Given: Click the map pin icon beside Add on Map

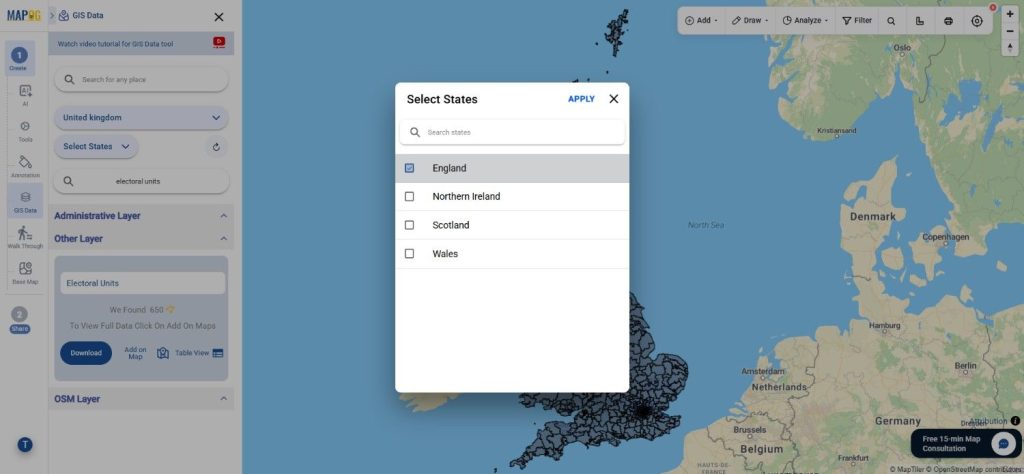Looking at the screenshot, I should (x=163, y=353).
